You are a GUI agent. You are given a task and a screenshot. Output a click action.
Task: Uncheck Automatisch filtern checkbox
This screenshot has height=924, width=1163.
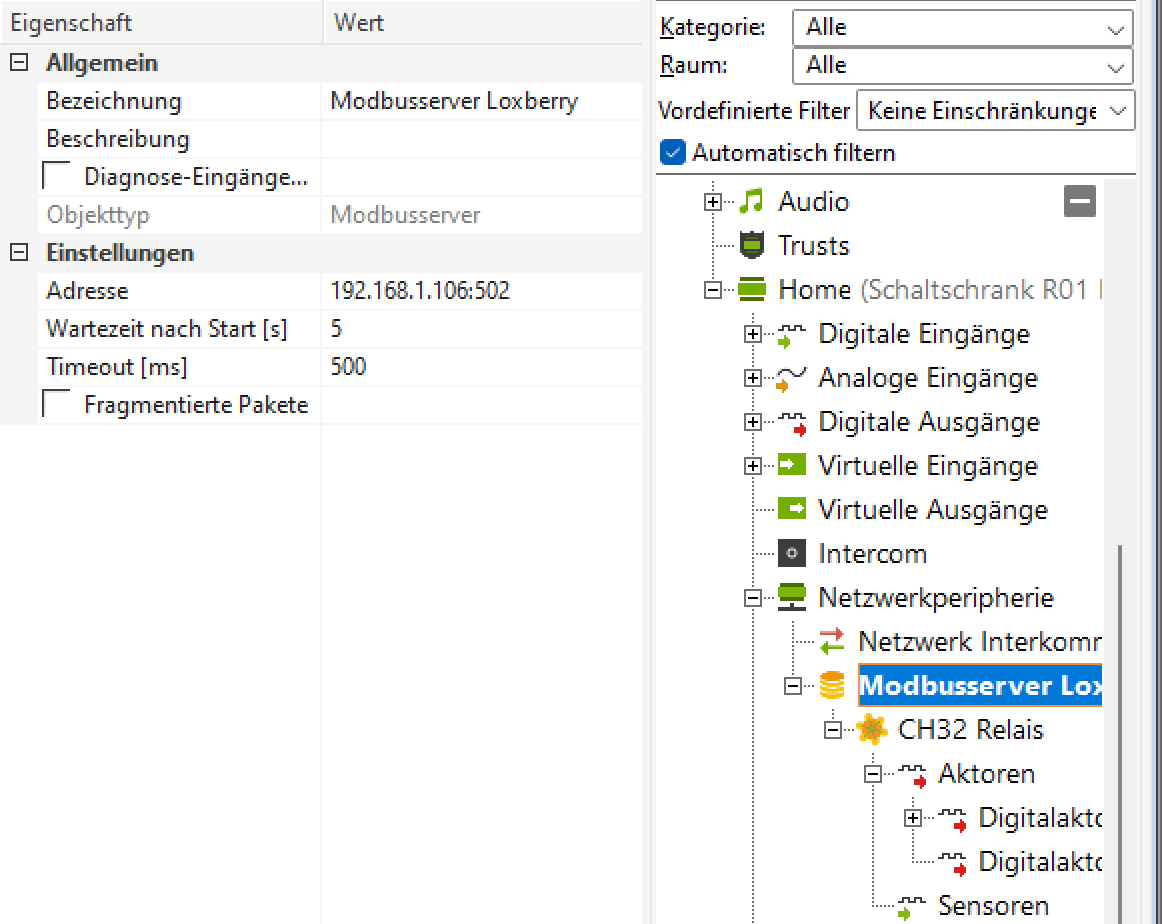point(674,153)
